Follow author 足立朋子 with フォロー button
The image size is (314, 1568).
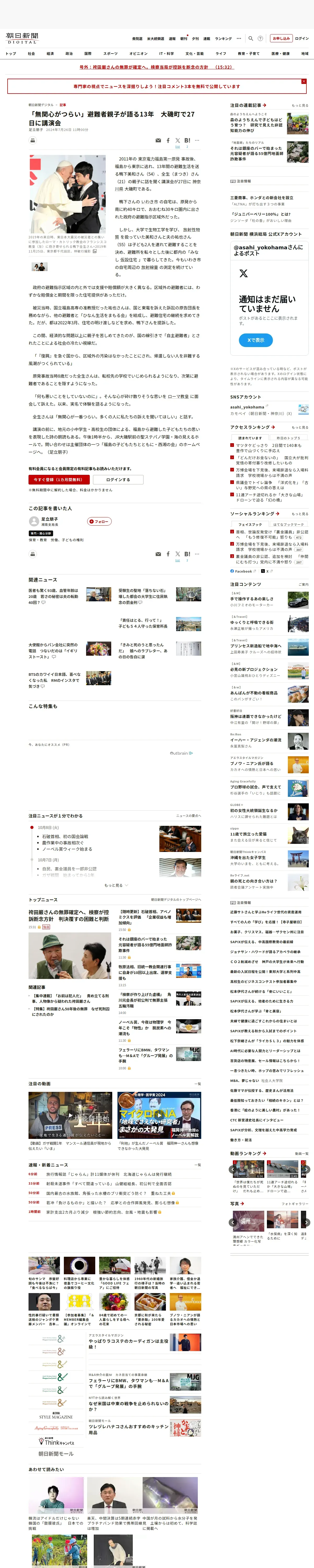99,522
